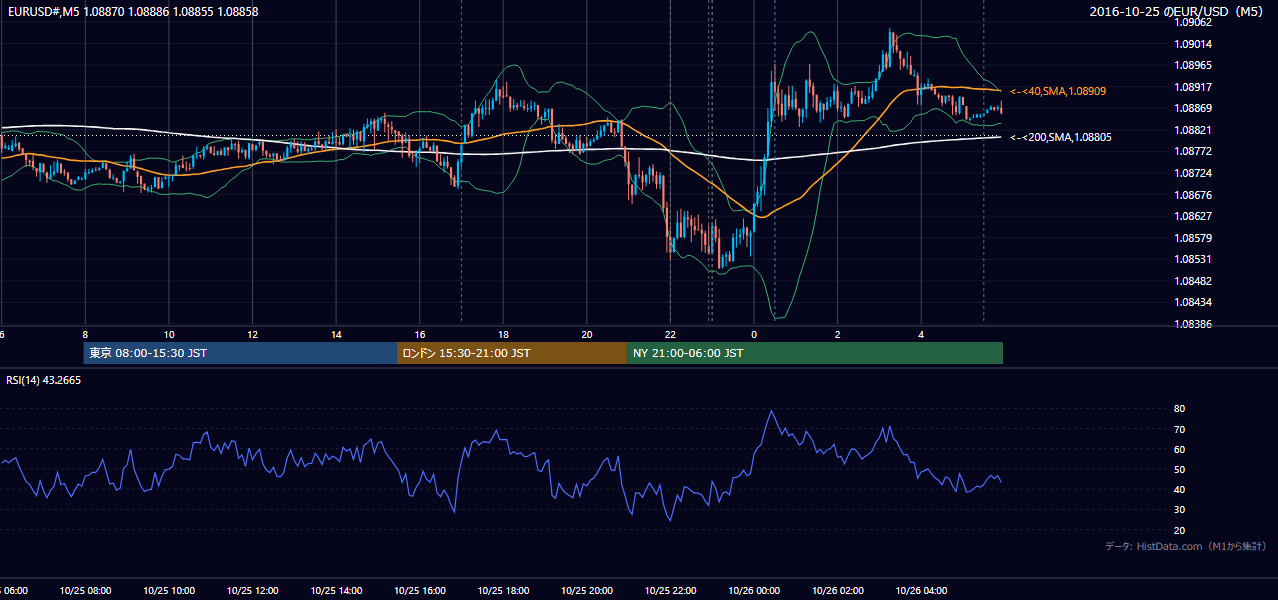Click bottom timeline label 10/26 02:00
Viewport: 1278px width, 600px height.
click(x=838, y=590)
